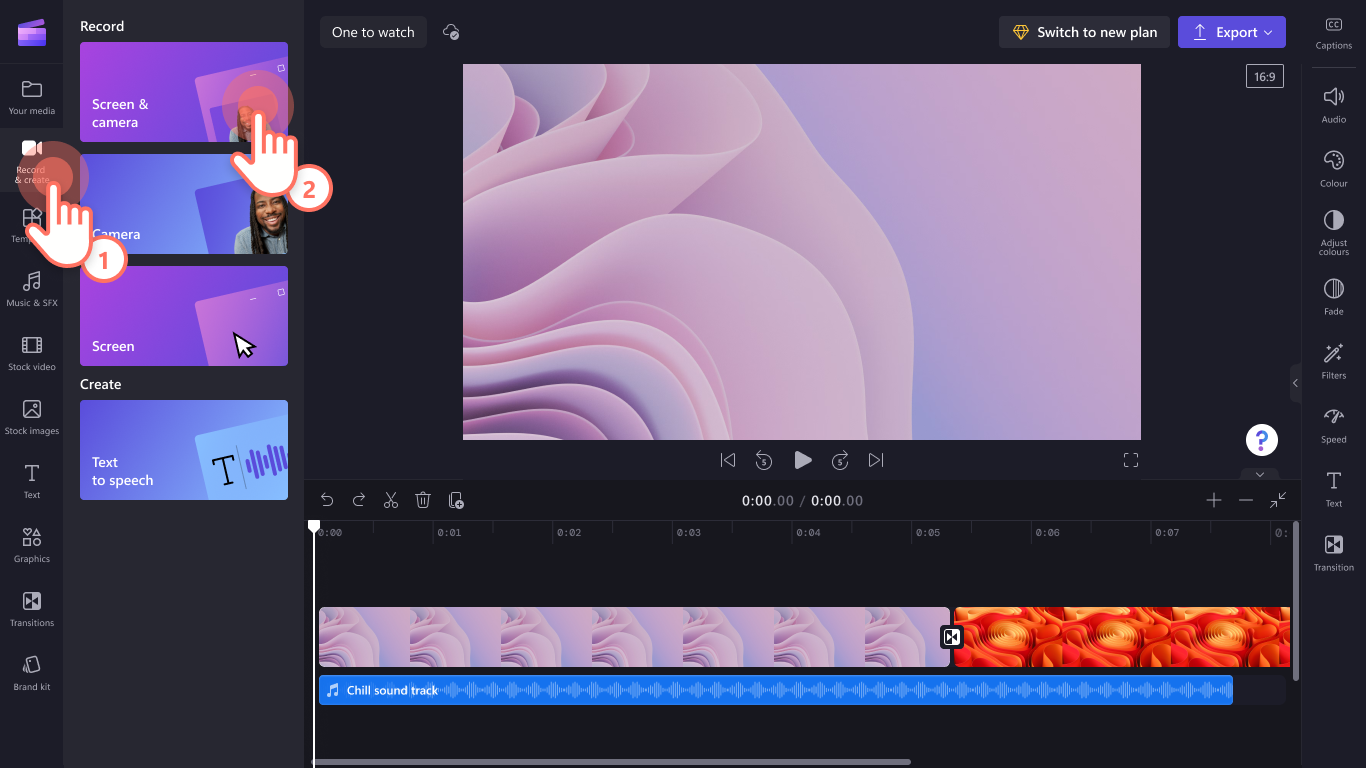The image size is (1366, 768).
Task: Undo the last action
Action: pos(327,499)
